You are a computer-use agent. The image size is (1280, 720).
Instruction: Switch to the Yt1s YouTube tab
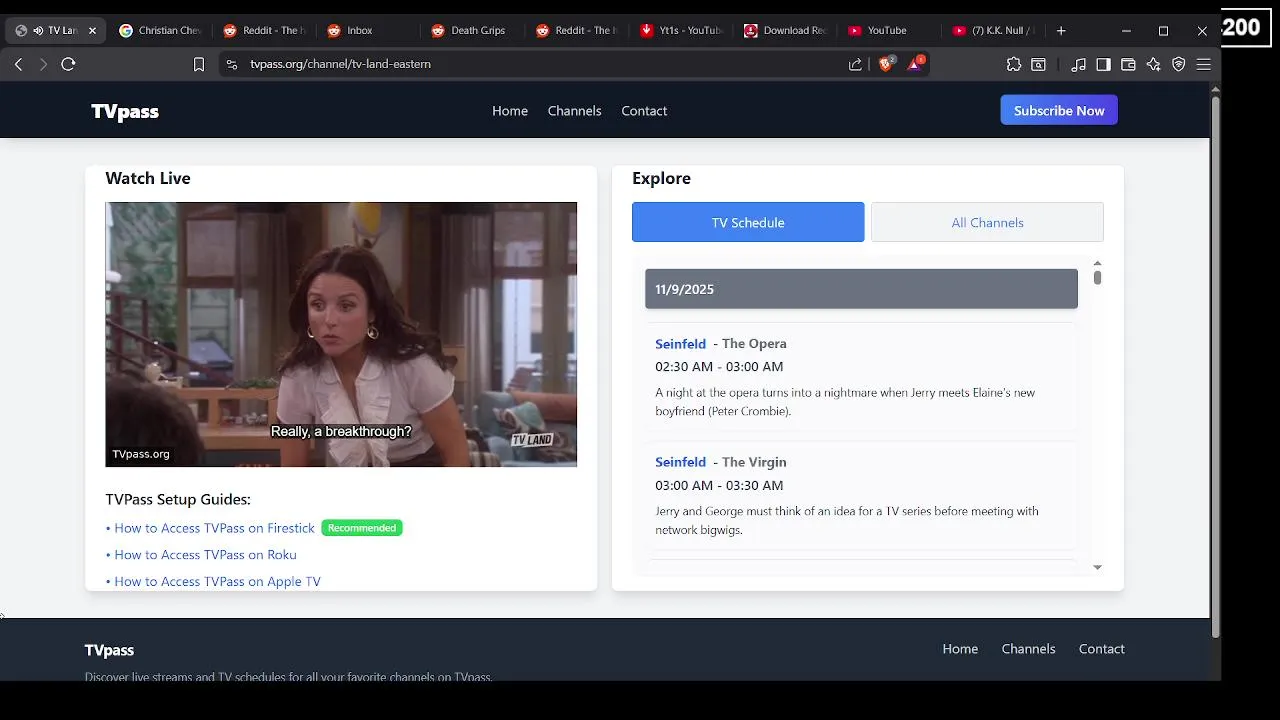coord(680,31)
